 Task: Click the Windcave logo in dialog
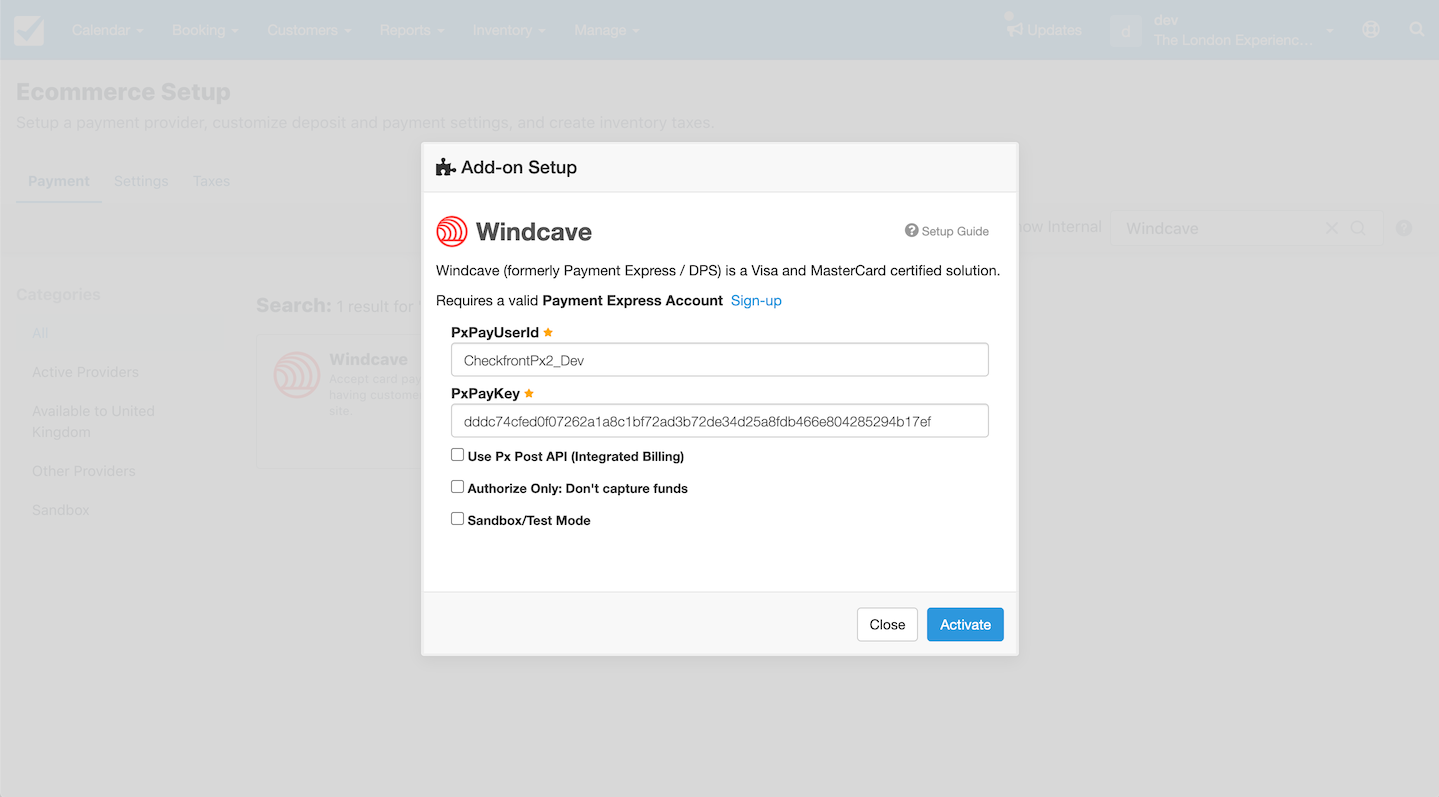pos(452,231)
